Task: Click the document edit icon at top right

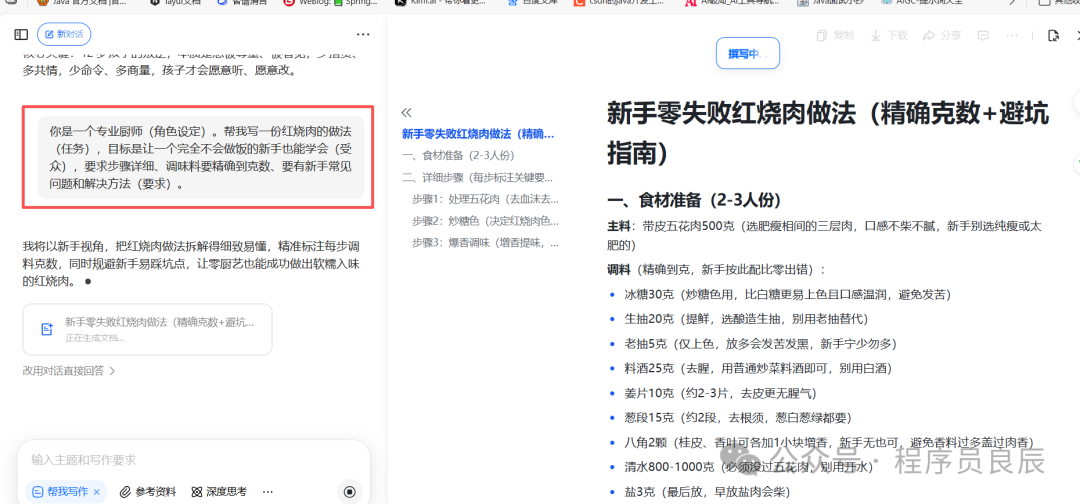Action: coord(1052,35)
